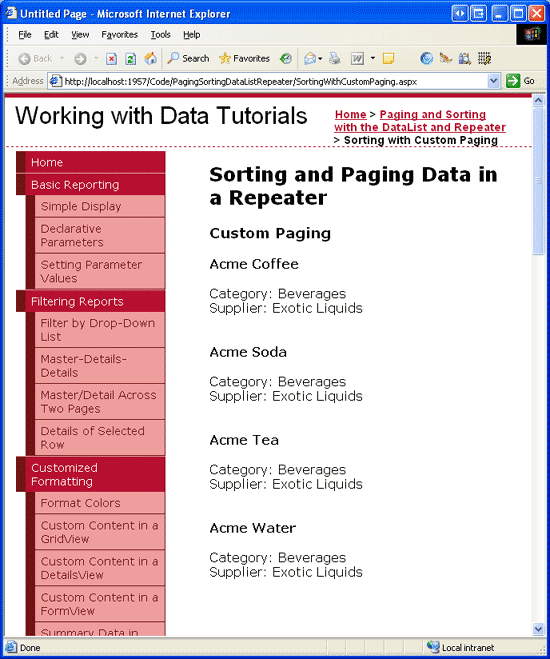Click the Print toolbar icon

(335, 58)
